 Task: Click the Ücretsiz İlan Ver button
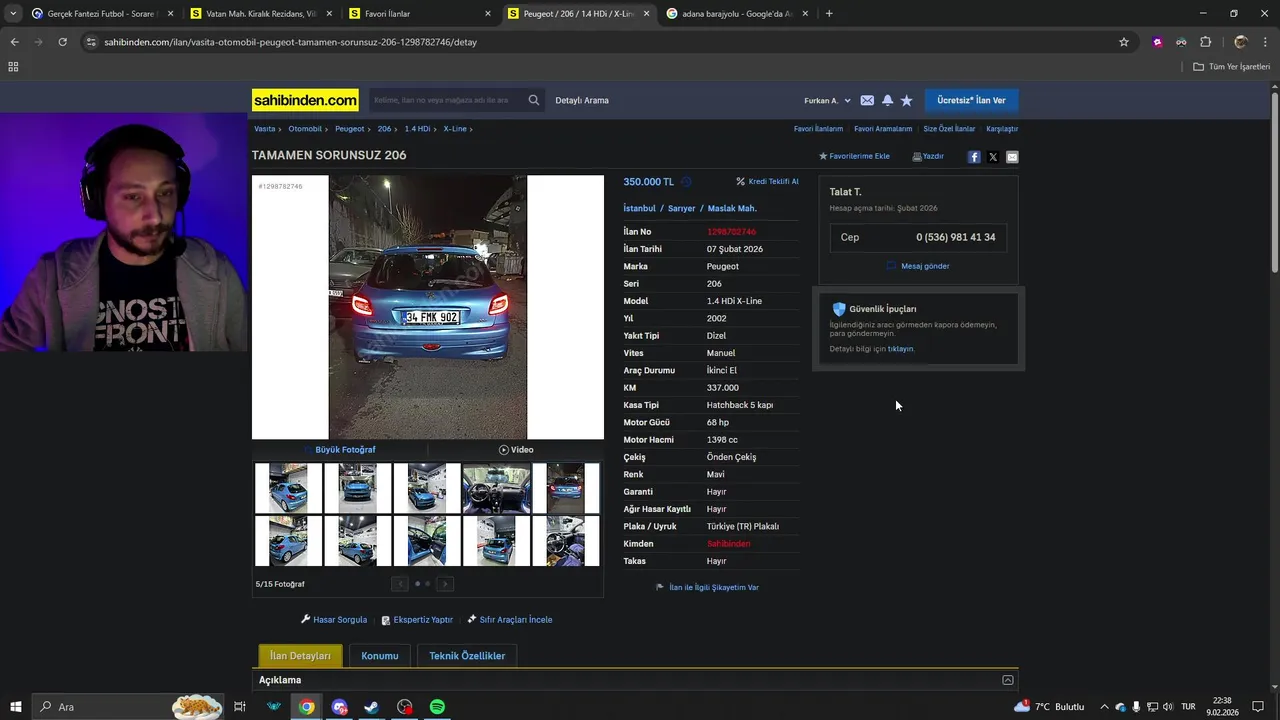tap(971, 100)
